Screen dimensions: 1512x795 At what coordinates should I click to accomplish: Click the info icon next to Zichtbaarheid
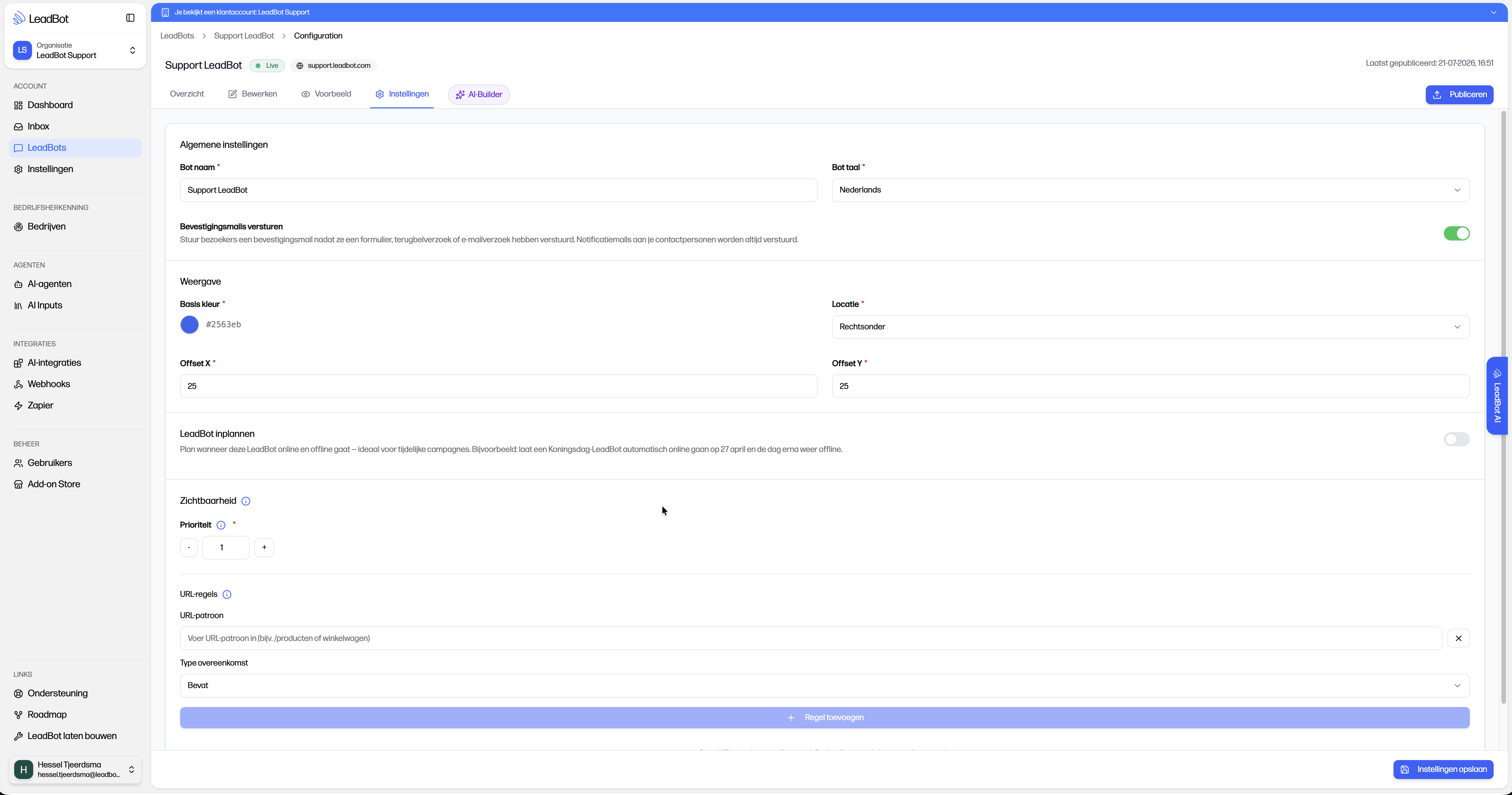246,501
